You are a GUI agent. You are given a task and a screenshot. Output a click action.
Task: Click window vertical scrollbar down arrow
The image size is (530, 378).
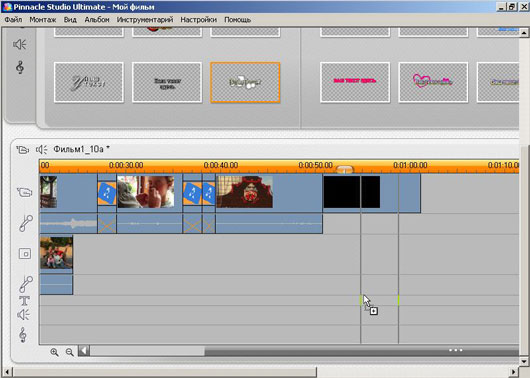pos(524,361)
